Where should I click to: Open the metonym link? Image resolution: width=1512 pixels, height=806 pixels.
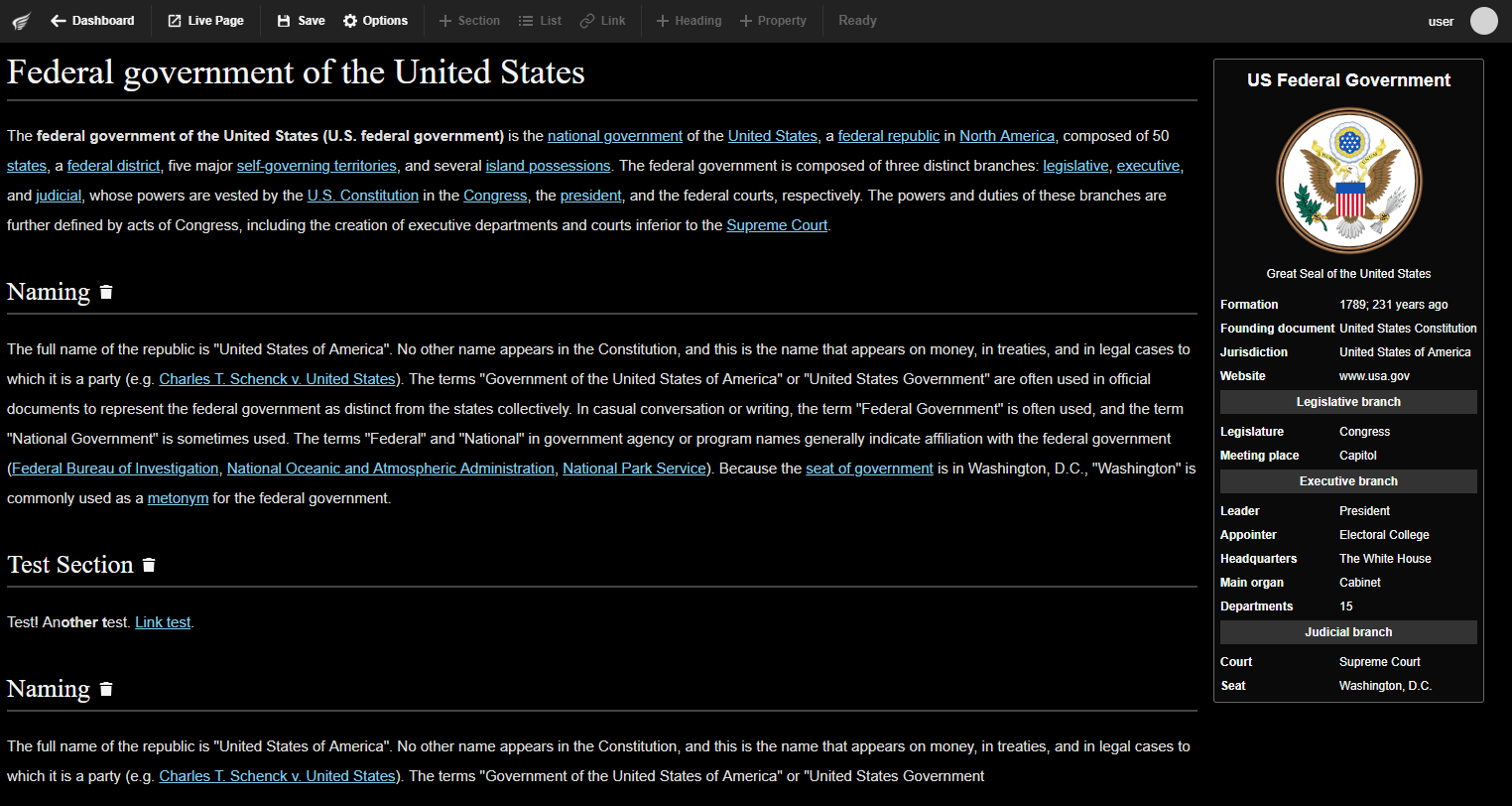point(178,498)
